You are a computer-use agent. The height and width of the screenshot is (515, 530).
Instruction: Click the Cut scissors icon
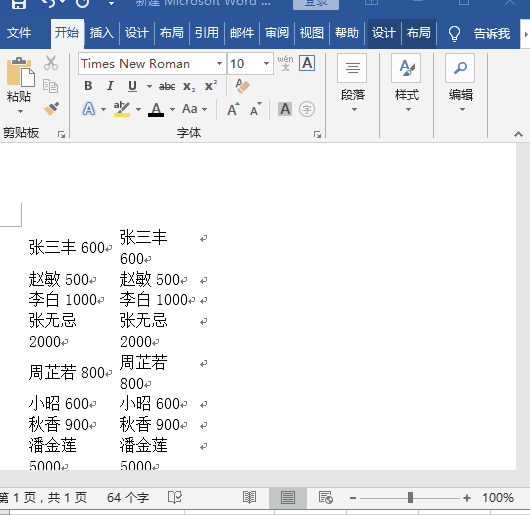[x=51, y=63]
